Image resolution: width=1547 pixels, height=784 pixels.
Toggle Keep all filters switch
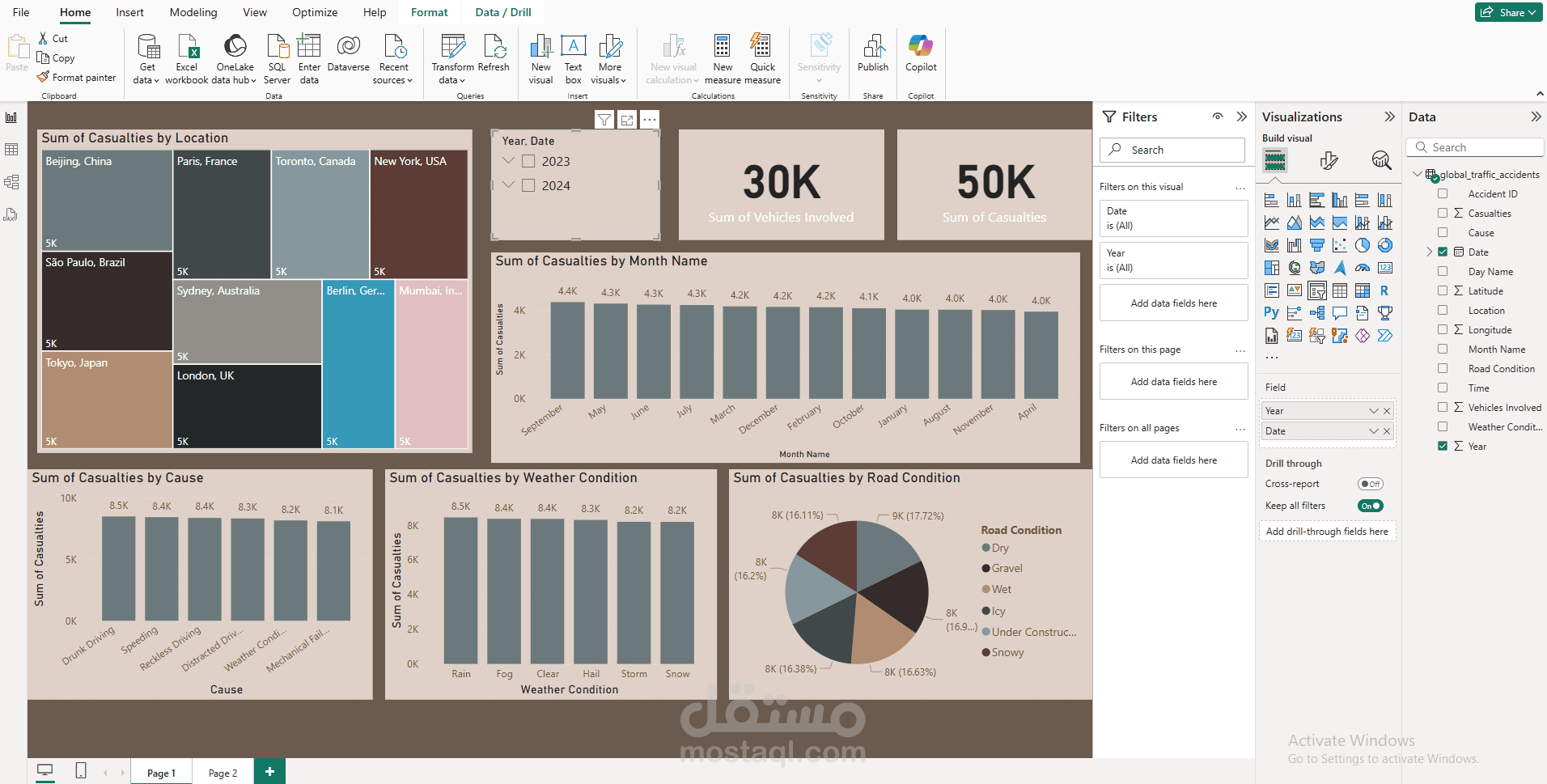(1371, 506)
